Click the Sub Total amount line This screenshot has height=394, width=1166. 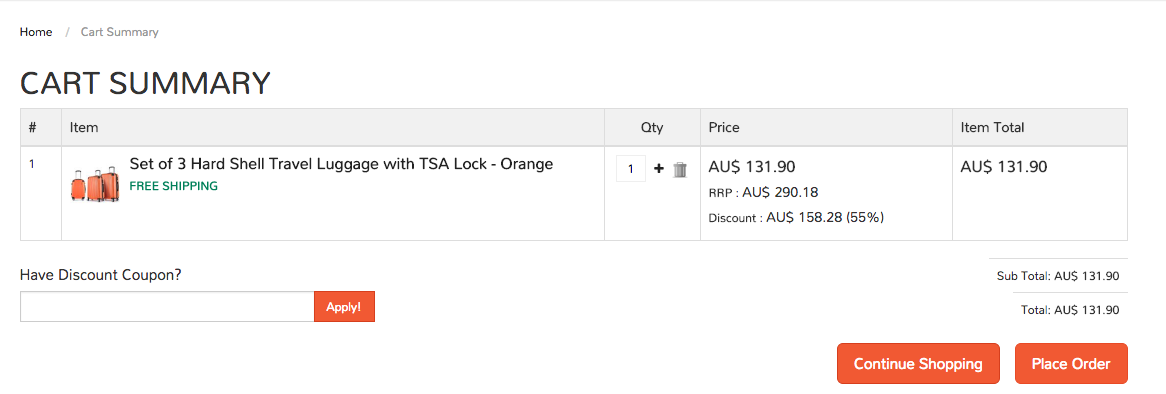[1057, 276]
